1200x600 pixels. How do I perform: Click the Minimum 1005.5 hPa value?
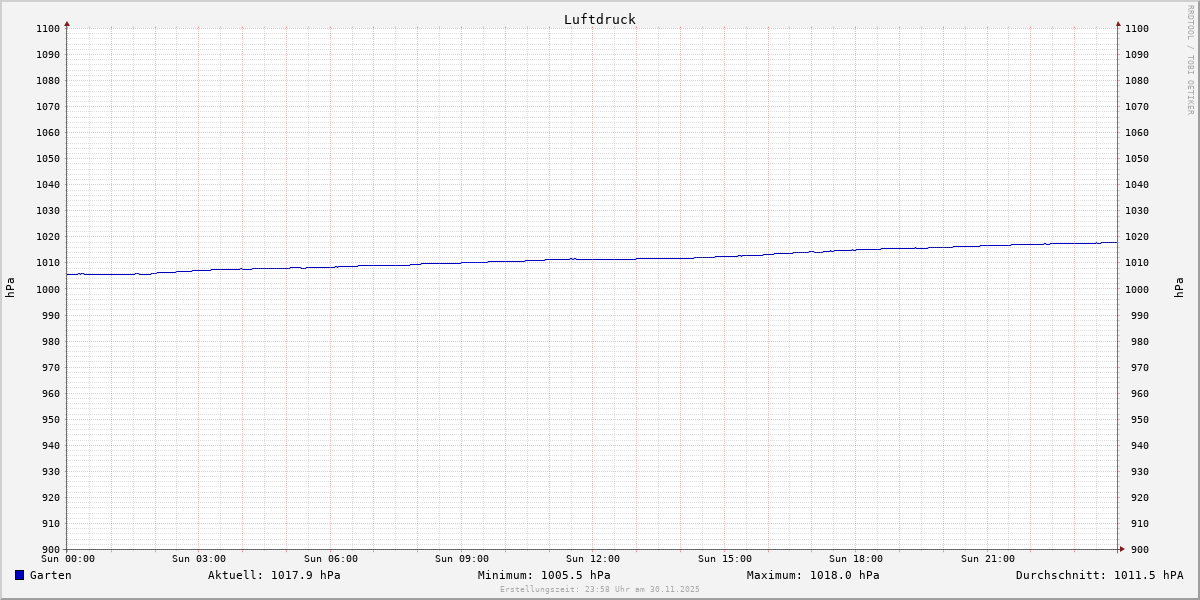pos(544,575)
